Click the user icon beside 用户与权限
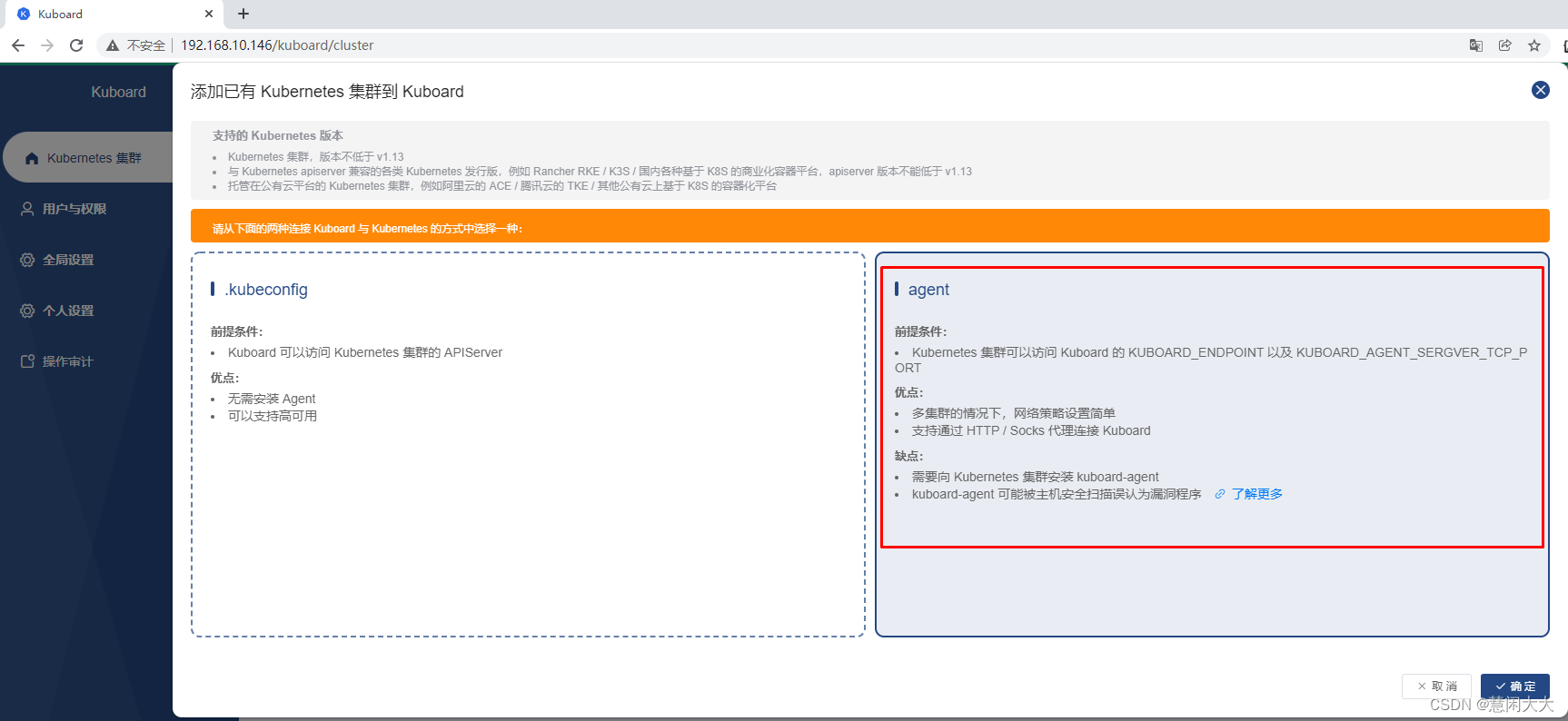 click(27, 209)
